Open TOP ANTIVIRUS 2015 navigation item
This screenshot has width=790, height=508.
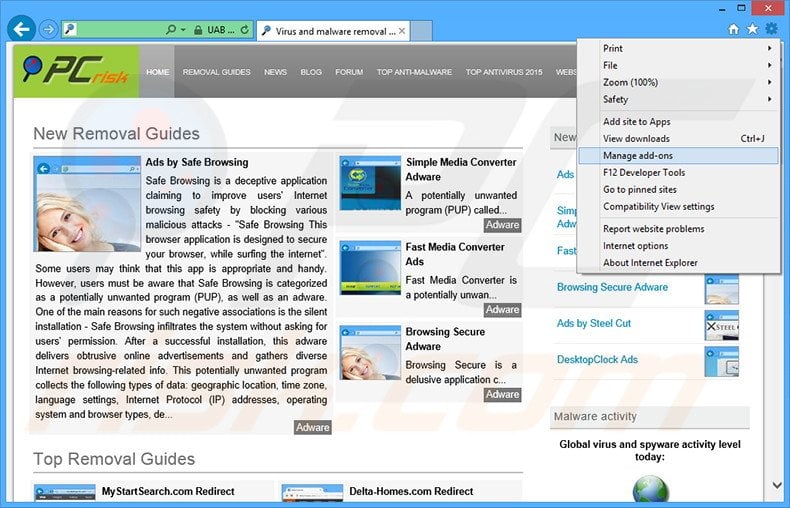coord(504,72)
